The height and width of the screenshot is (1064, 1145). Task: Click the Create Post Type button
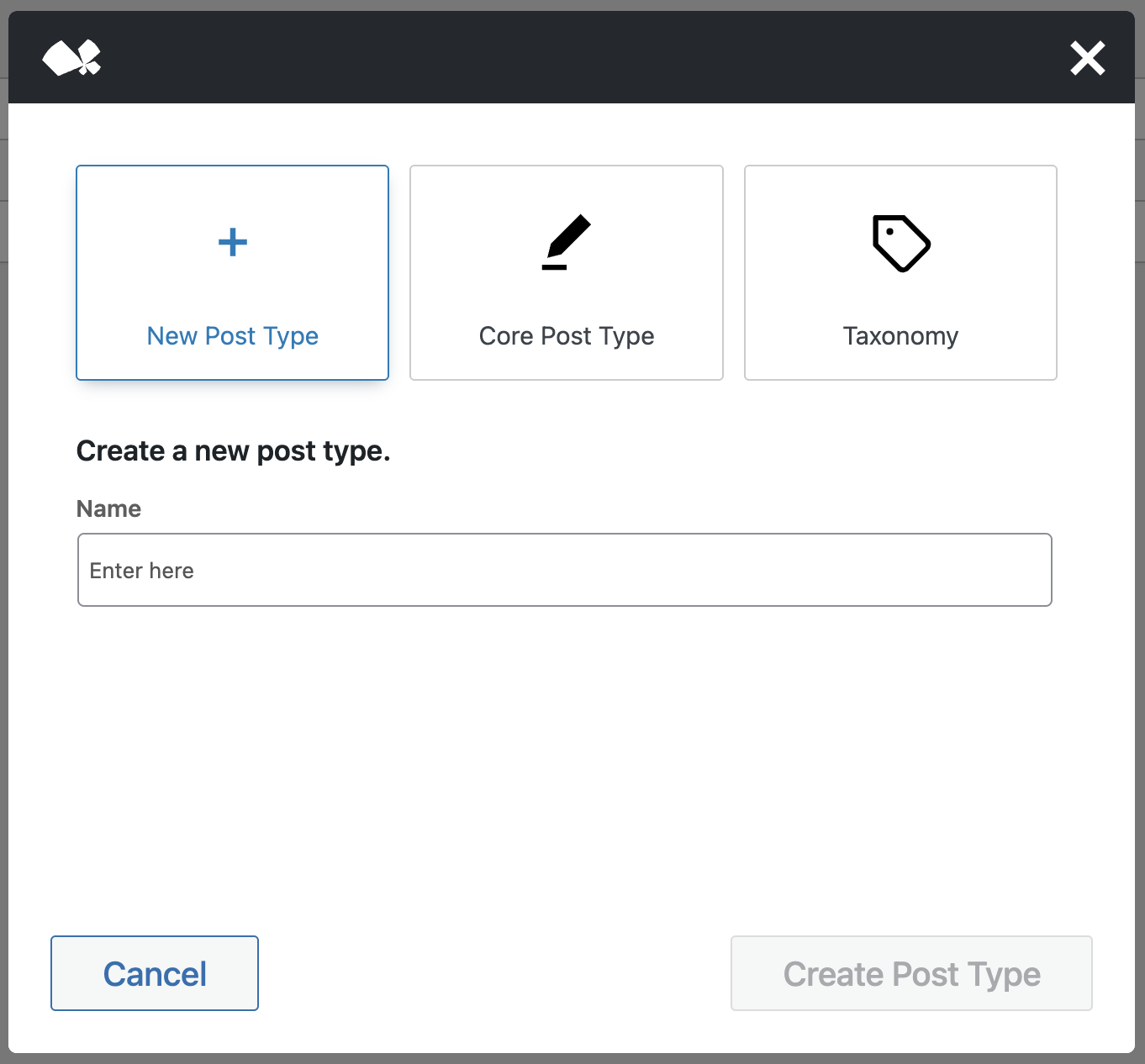[911, 973]
